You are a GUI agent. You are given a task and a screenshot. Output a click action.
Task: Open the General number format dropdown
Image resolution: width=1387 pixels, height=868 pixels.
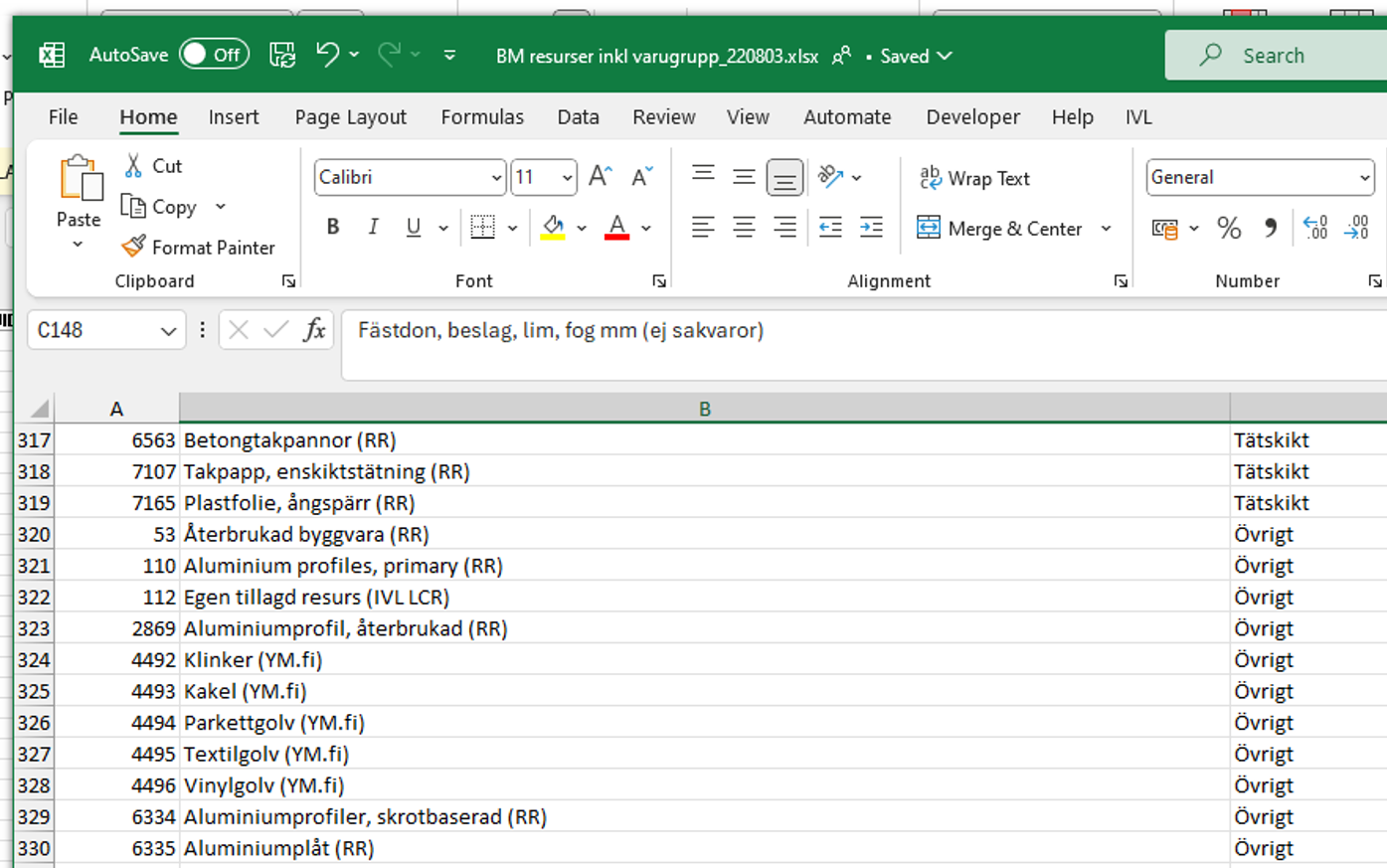pyautogui.click(x=1364, y=178)
